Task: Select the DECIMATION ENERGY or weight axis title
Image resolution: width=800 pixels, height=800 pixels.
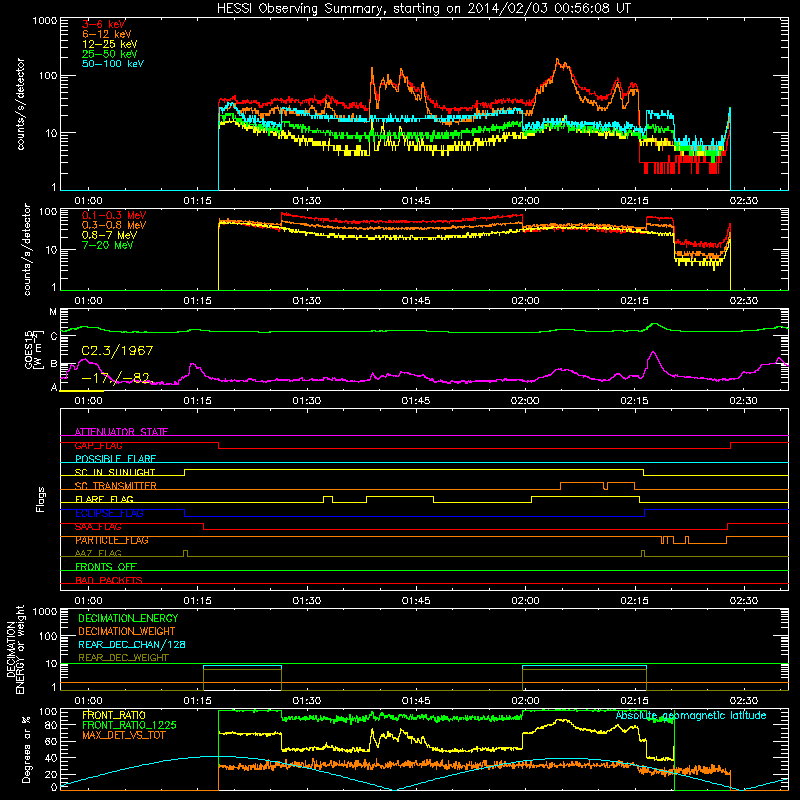Action: point(15,649)
